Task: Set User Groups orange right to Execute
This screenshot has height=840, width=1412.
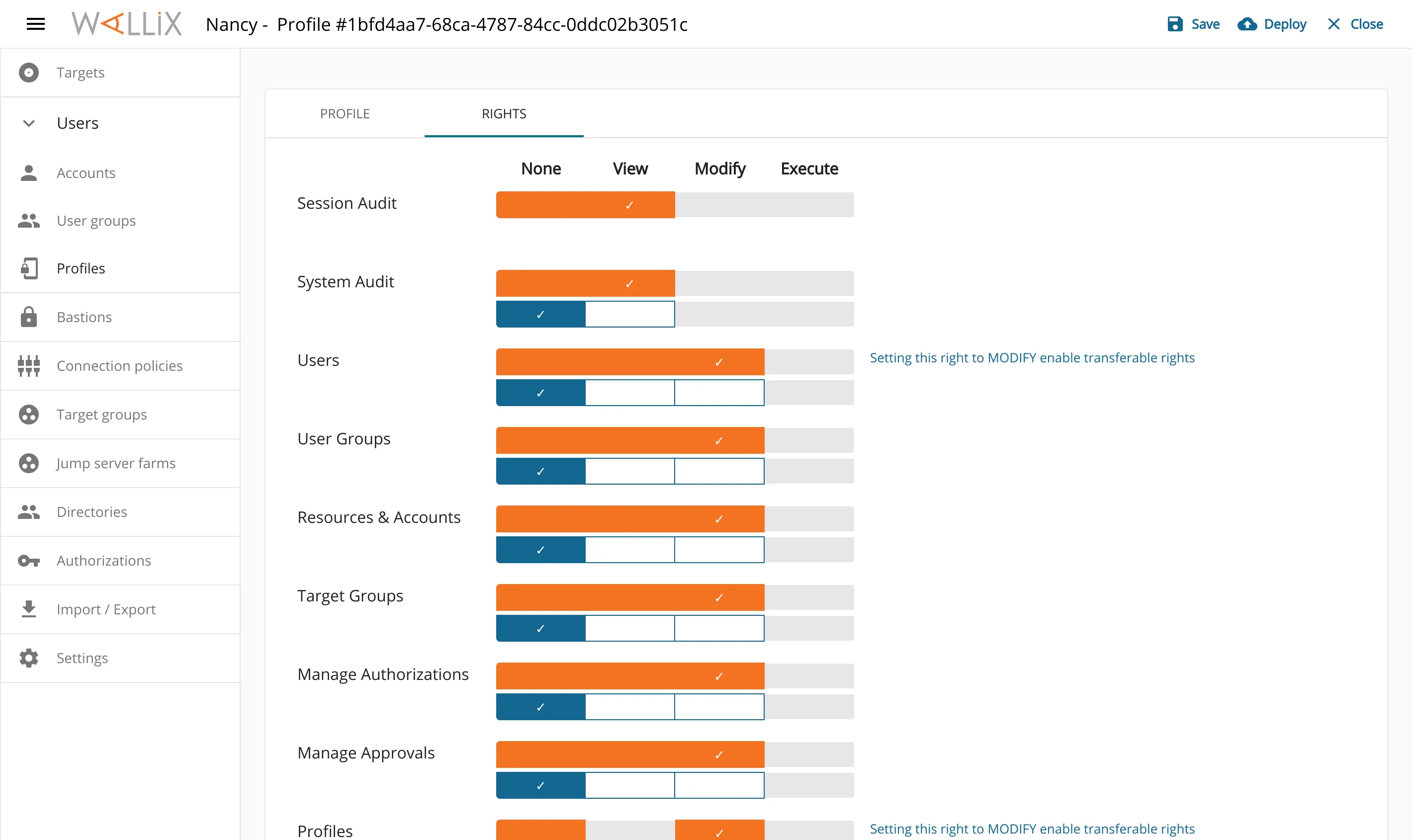Action: pyautogui.click(x=809, y=440)
